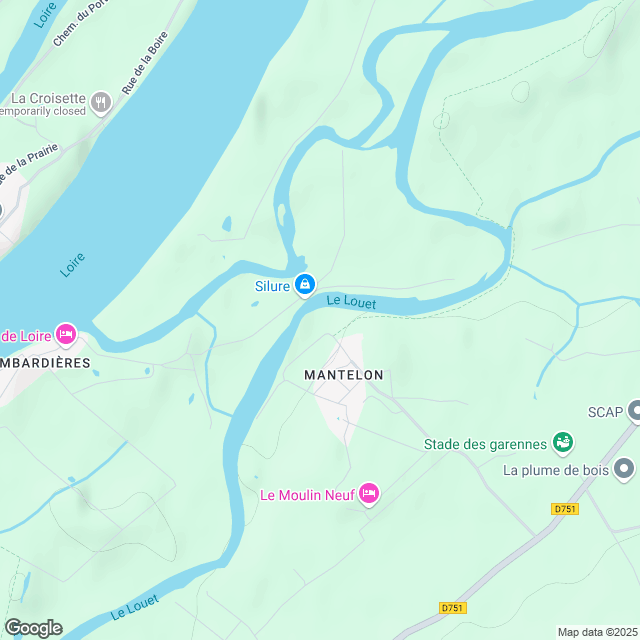Click the Le Moulin Neuf text label

click(307, 495)
